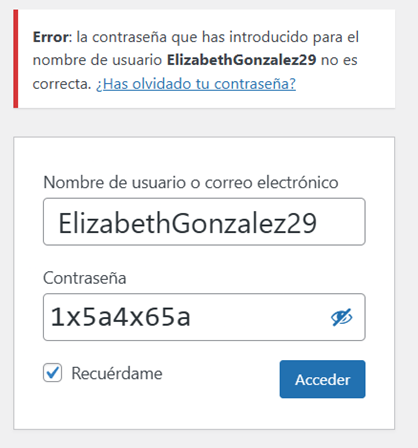The width and height of the screenshot is (418, 448).
Task: Click the gray background between notice and form
Action: (x=204, y=122)
